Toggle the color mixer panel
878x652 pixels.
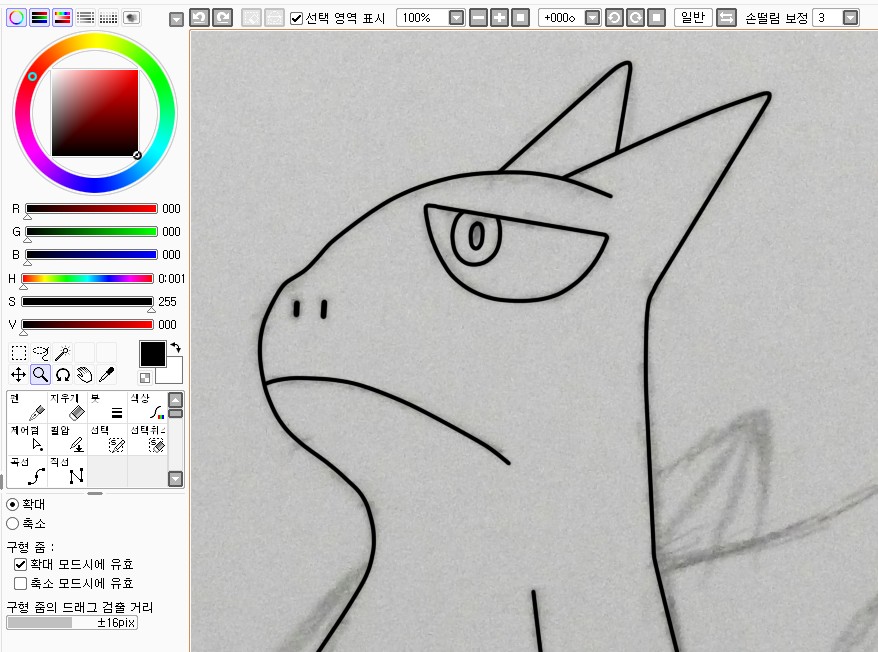85,18
